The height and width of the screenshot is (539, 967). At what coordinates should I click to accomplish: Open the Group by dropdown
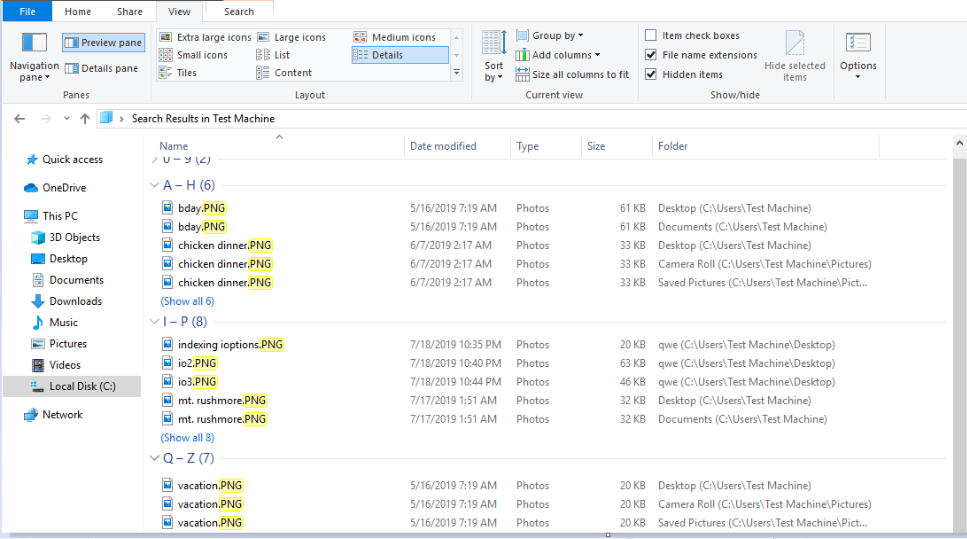(x=549, y=36)
